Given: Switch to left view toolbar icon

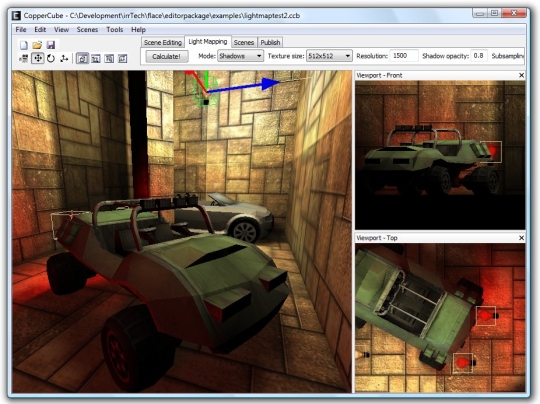Looking at the screenshot, I should 123,59.
